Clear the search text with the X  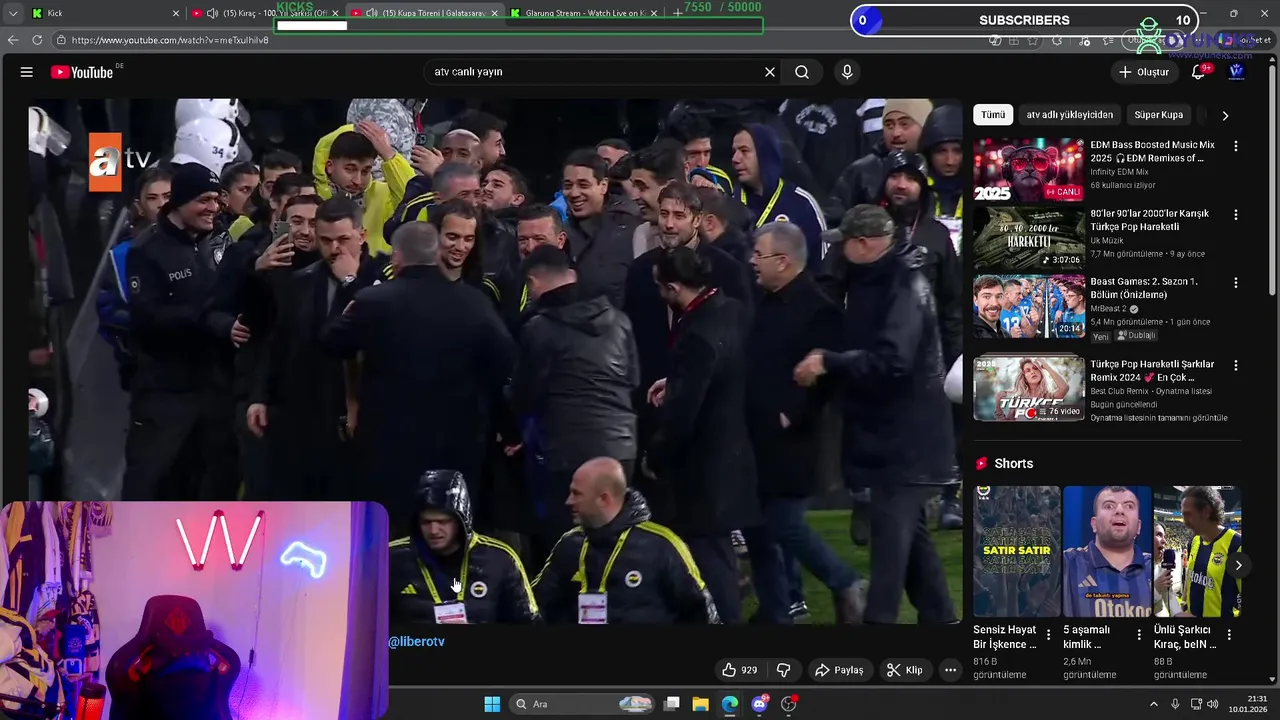[770, 72]
